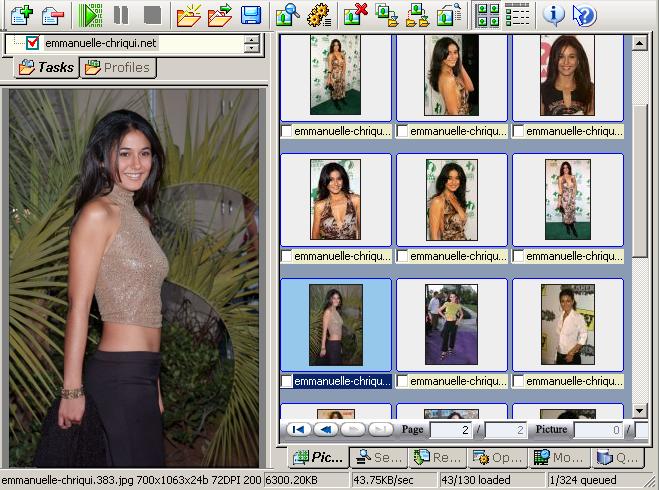Check the highlighted thumbnail's checkbox
The height and width of the screenshot is (490, 659).
coord(287,381)
